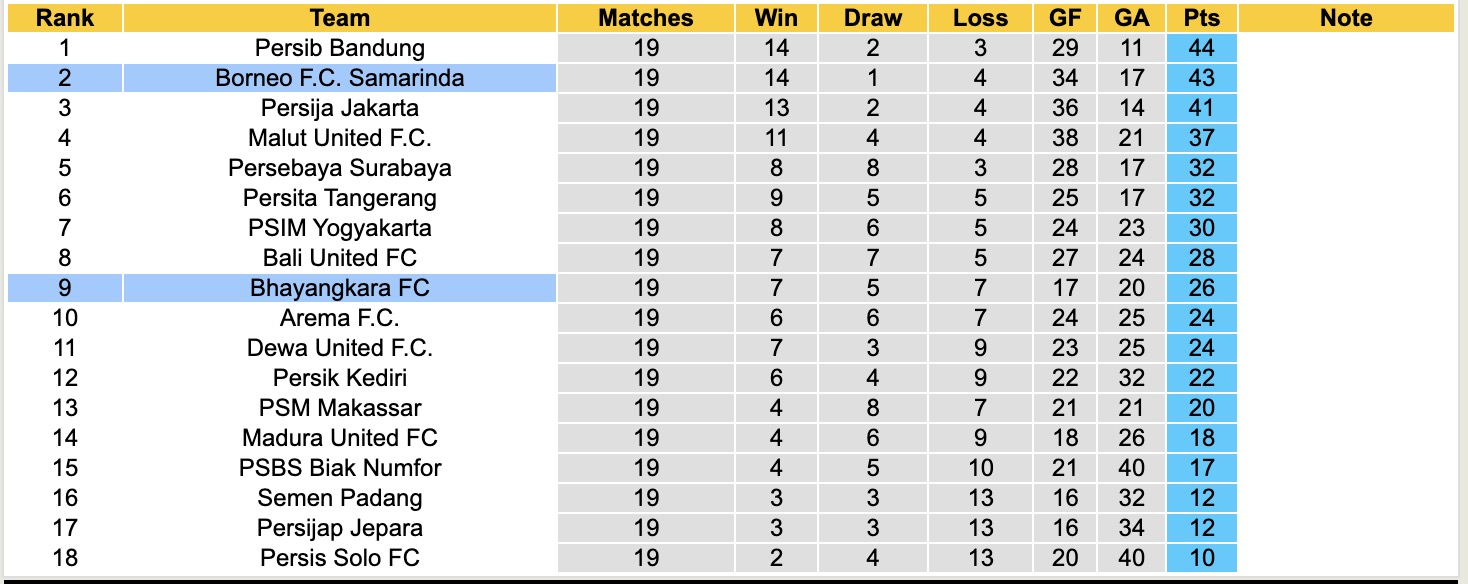Select the Draw column header

(x=873, y=18)
